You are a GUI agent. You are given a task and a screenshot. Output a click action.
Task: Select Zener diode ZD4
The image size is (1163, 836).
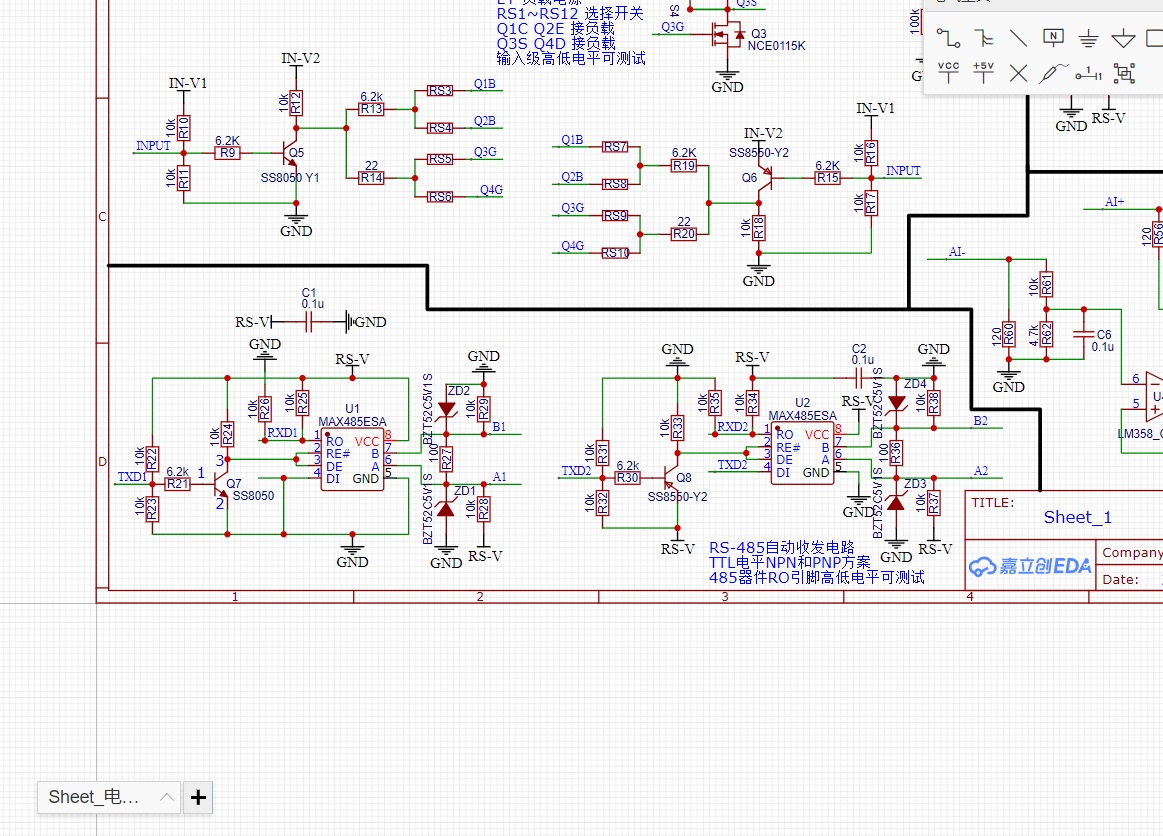[897, 404]
